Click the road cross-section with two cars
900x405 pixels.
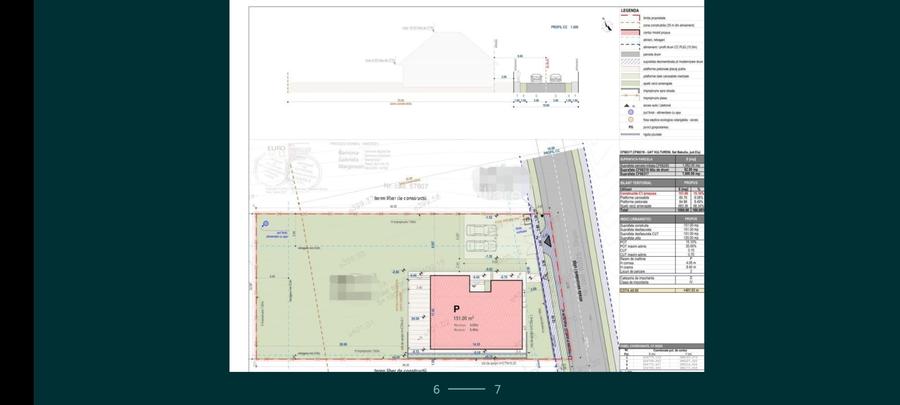(545, 78)
